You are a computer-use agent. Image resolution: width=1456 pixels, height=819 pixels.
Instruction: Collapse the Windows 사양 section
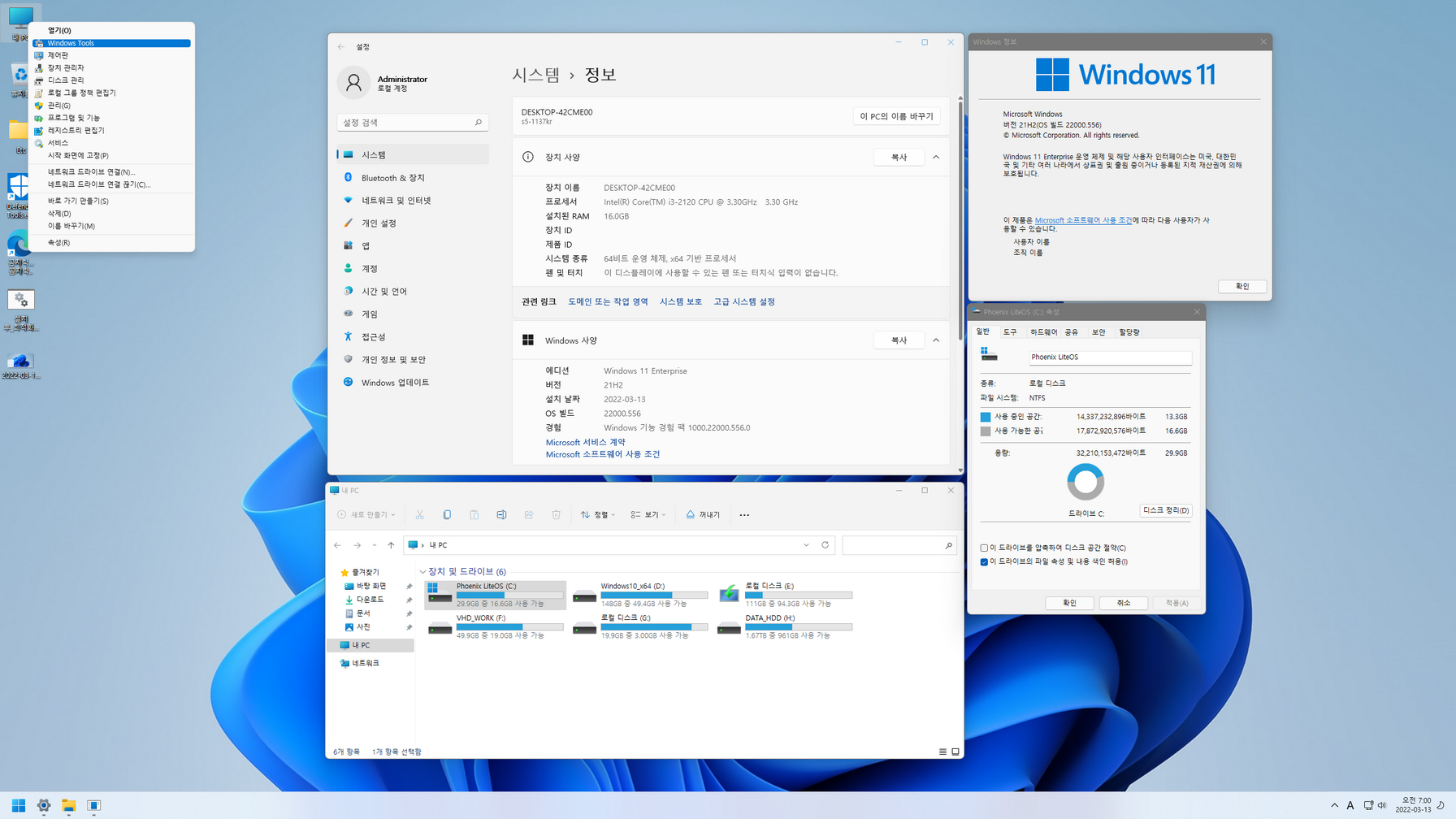[x=936, y=340]
